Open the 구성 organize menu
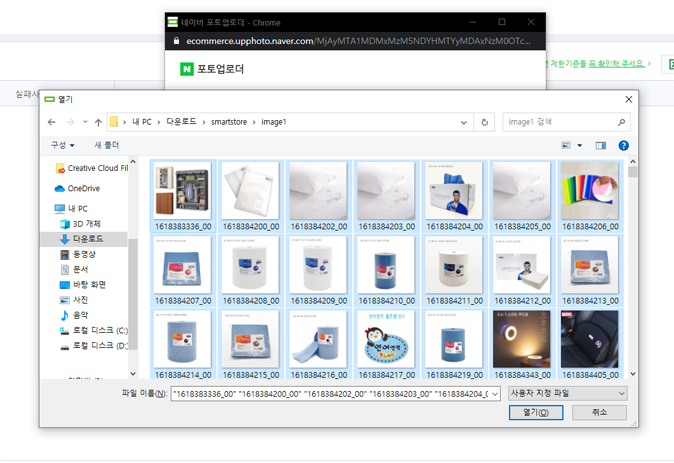The height and width of the screenshot is (463, 674). pyautogui.click(x=63, y=145)
